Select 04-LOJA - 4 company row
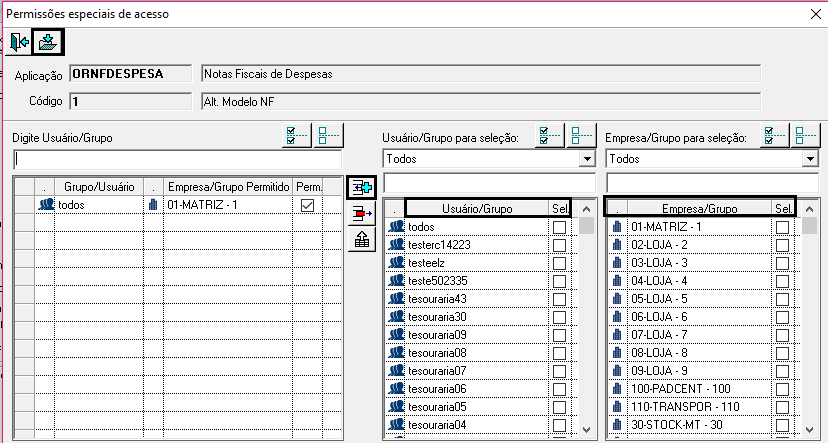 coord(701,281)
